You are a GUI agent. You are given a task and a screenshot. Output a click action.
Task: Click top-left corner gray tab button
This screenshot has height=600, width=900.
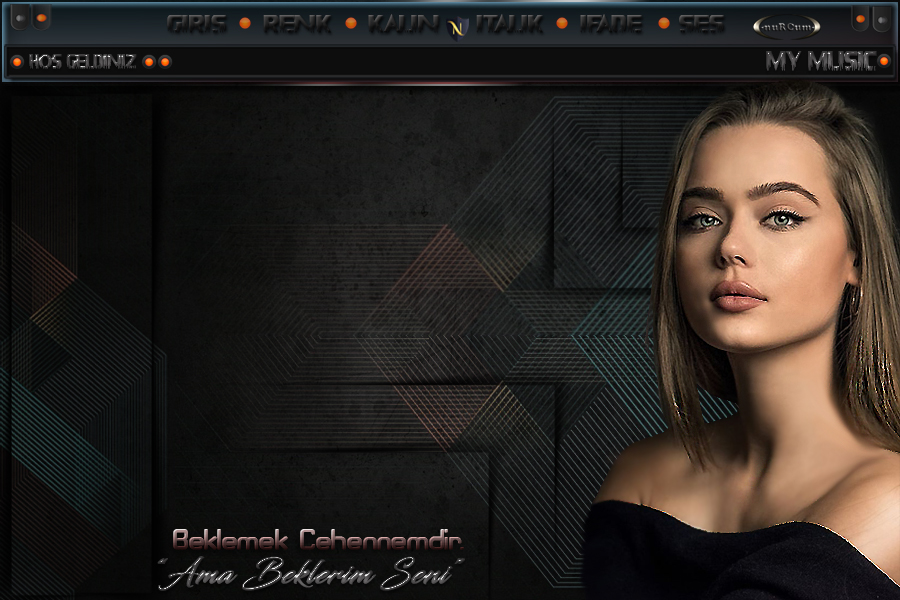coord(20,18)
